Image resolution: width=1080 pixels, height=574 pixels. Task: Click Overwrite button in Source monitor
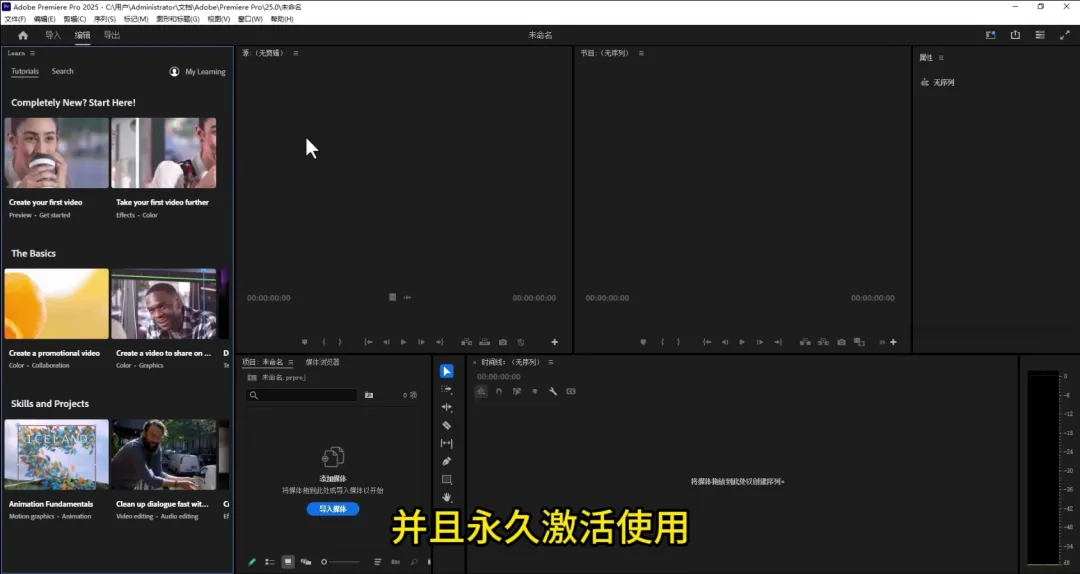[485, 342]
